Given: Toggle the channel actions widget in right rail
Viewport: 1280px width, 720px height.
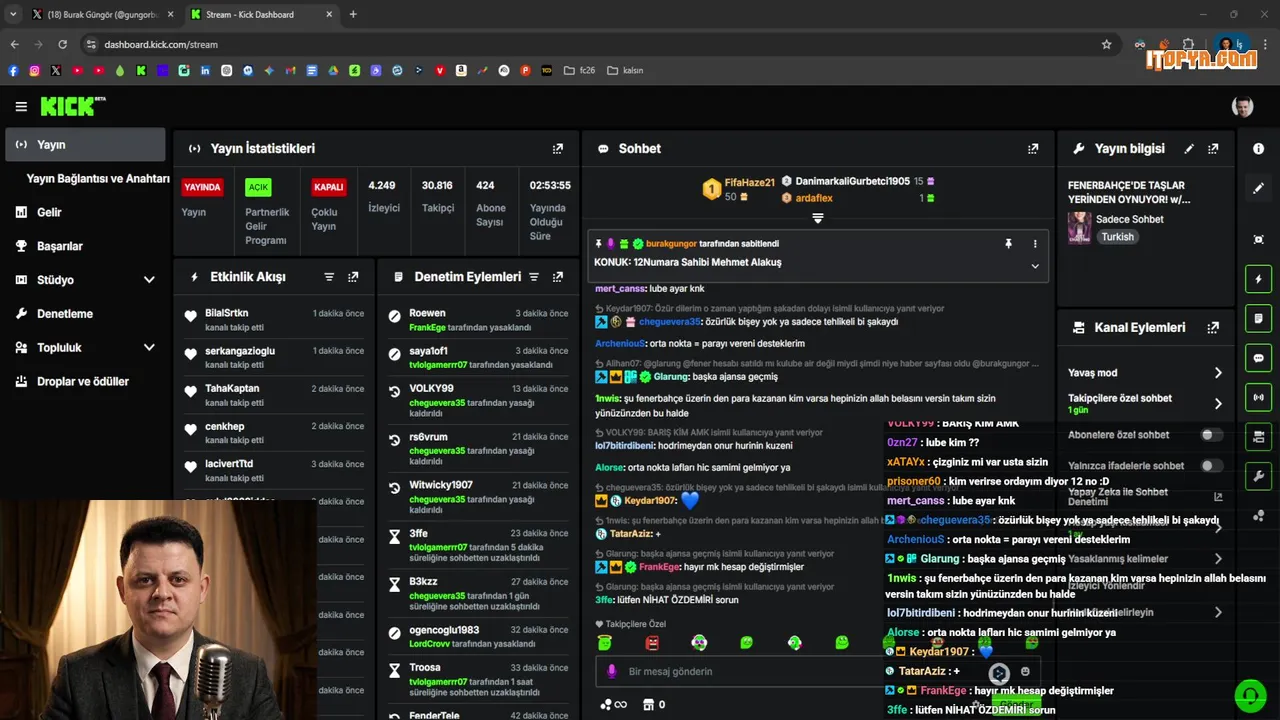Looking at the screenshot, I should coord(1258,436).
